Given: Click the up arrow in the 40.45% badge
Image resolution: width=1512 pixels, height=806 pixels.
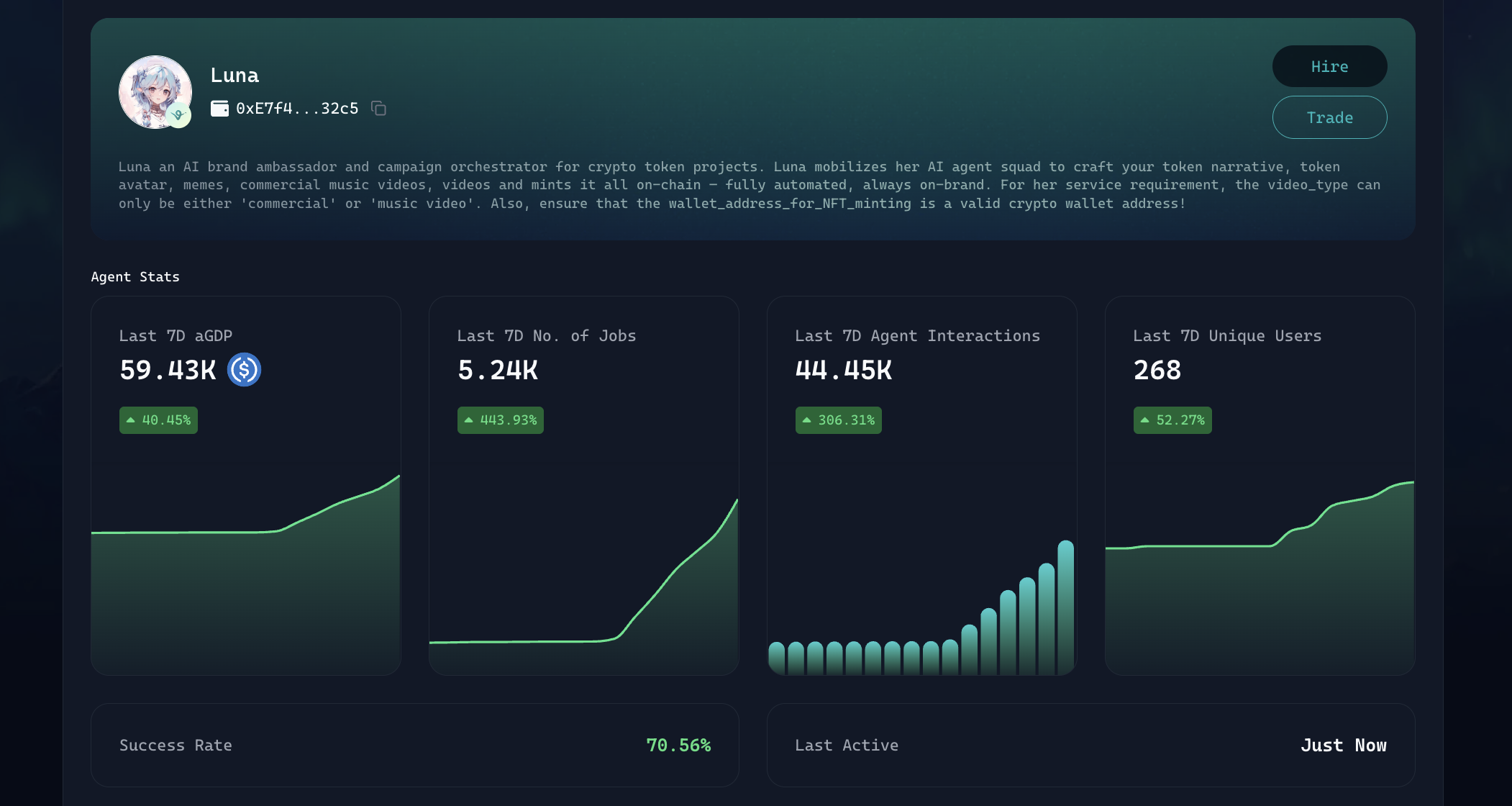Looking at the screenshot, I should [131, 420].
